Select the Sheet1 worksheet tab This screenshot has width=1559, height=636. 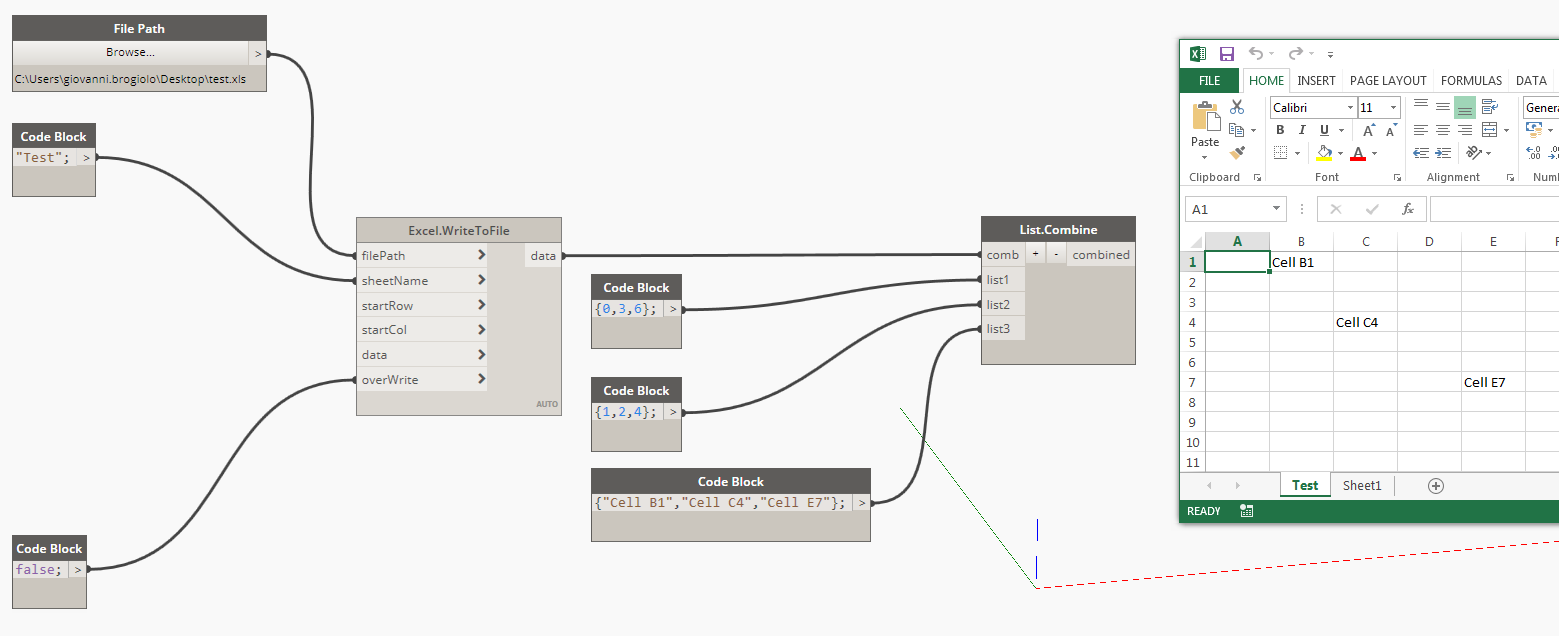(1362, 485)
